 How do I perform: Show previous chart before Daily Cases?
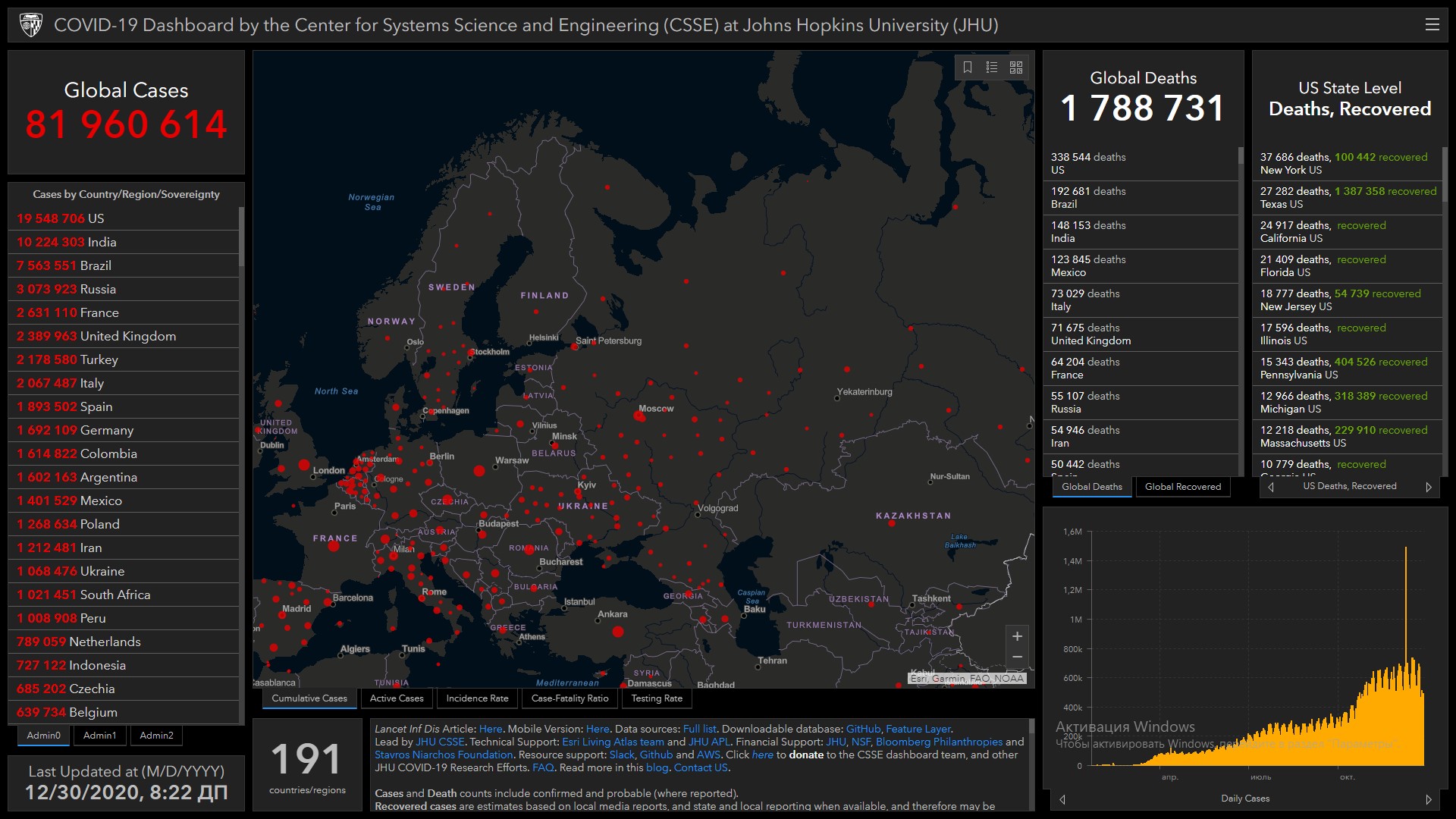1062,799
